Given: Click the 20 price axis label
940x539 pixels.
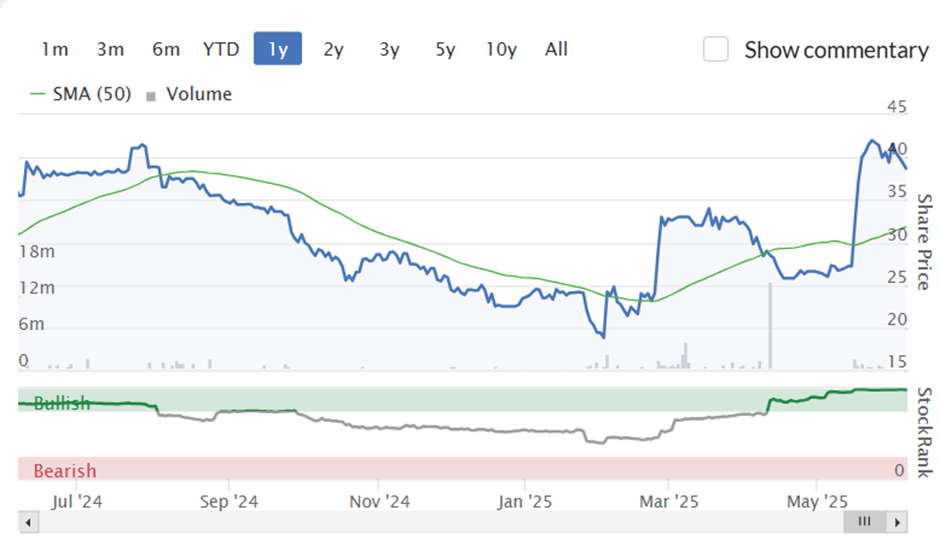Looking at the screenshot, I should (x=897, y=320).
